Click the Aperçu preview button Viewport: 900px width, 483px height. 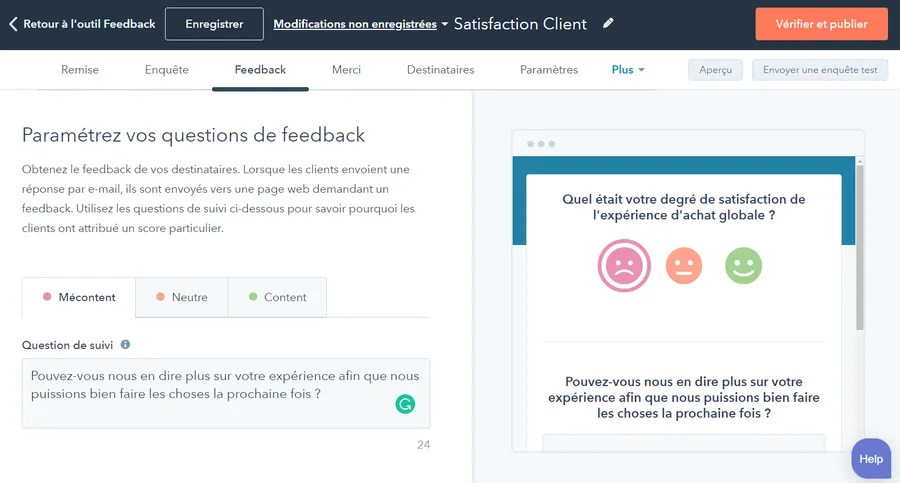(715, 70)
